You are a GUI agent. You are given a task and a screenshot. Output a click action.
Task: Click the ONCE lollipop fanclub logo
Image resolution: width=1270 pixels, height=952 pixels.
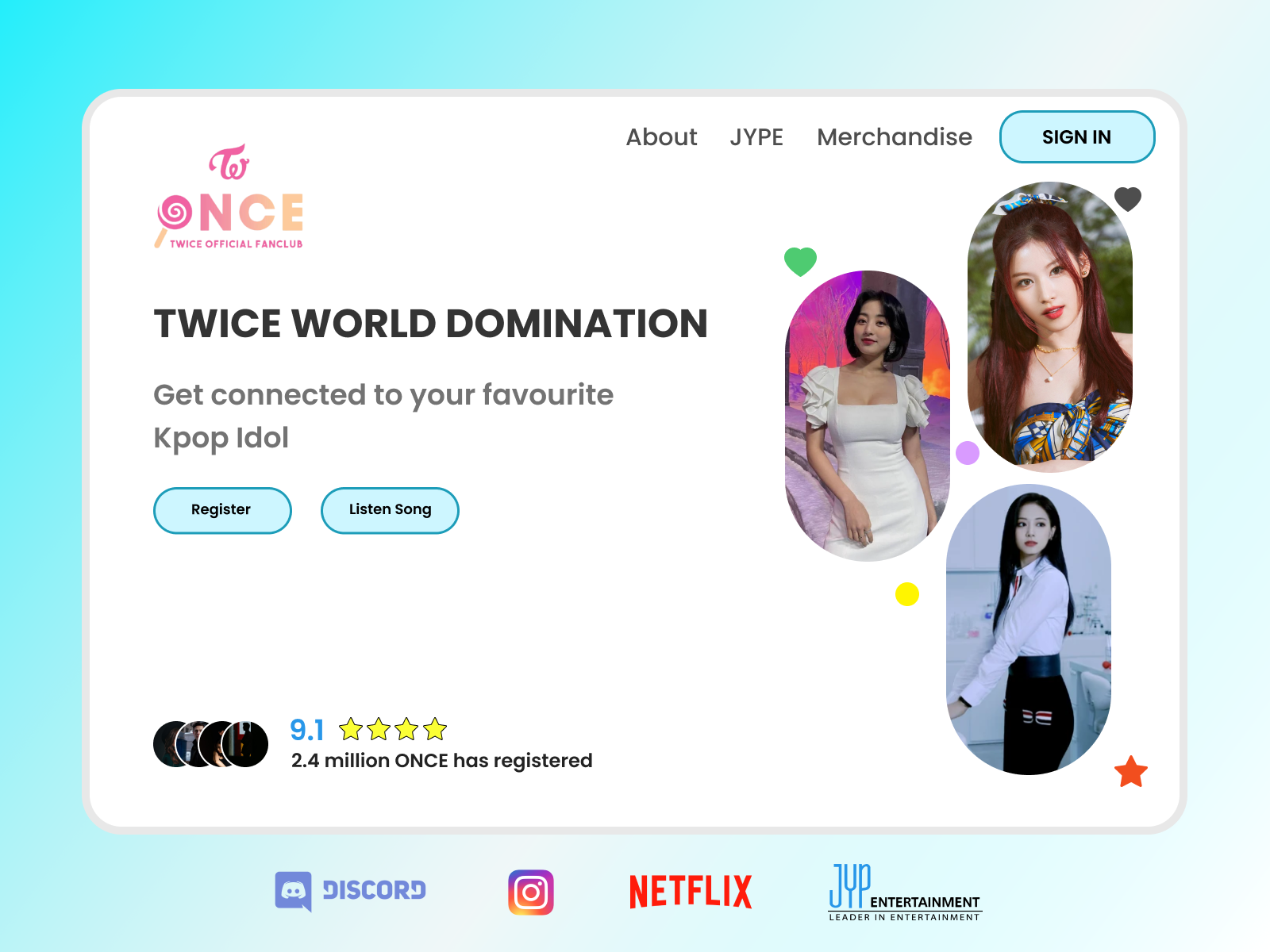click(x=229, y=197)
